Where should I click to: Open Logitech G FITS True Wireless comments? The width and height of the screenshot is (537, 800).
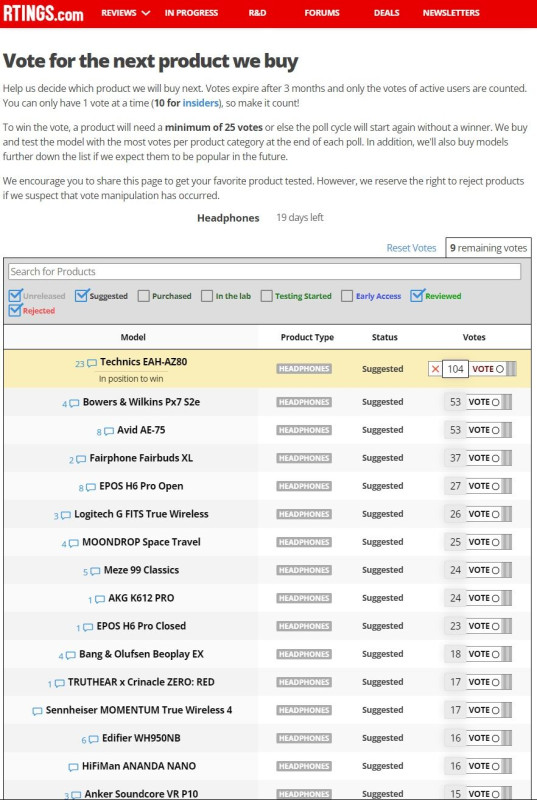point(62,516)
